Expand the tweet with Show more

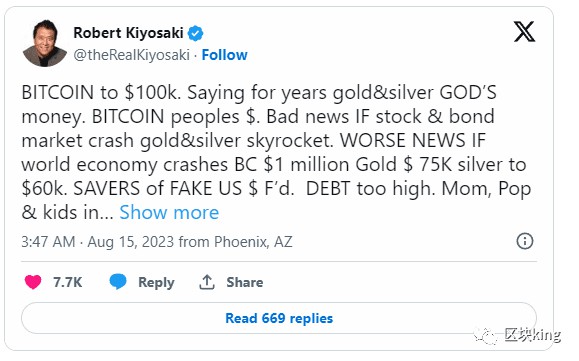tap(169, 213)
